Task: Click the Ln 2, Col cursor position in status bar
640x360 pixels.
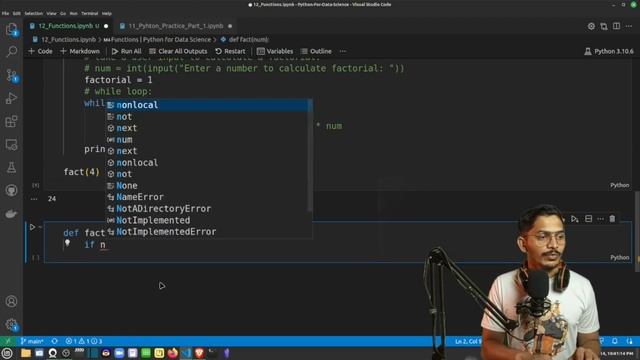Action: click(x=468, y=341)
